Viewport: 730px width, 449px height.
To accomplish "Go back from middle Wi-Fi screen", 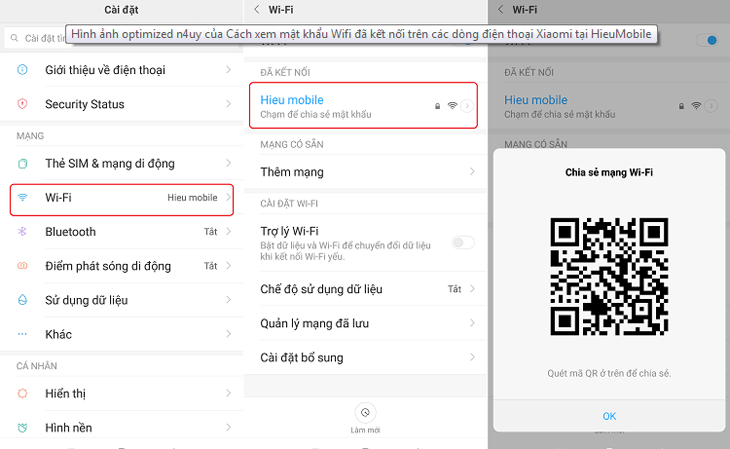I will 257,9.
